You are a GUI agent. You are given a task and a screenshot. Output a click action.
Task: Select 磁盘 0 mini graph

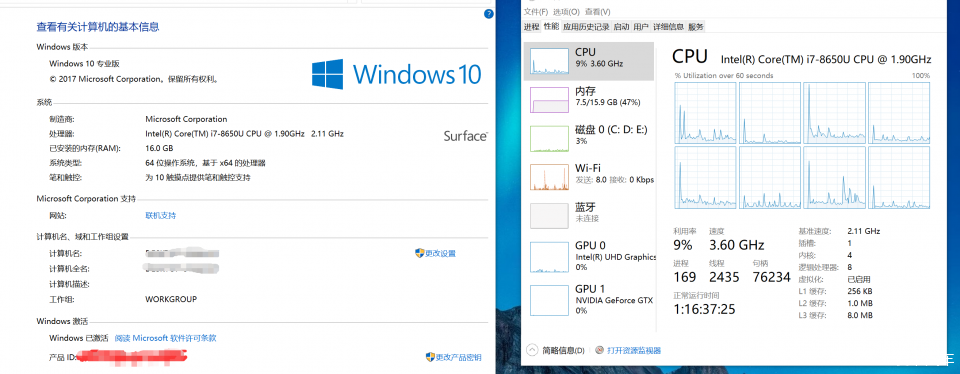(550, 139)
